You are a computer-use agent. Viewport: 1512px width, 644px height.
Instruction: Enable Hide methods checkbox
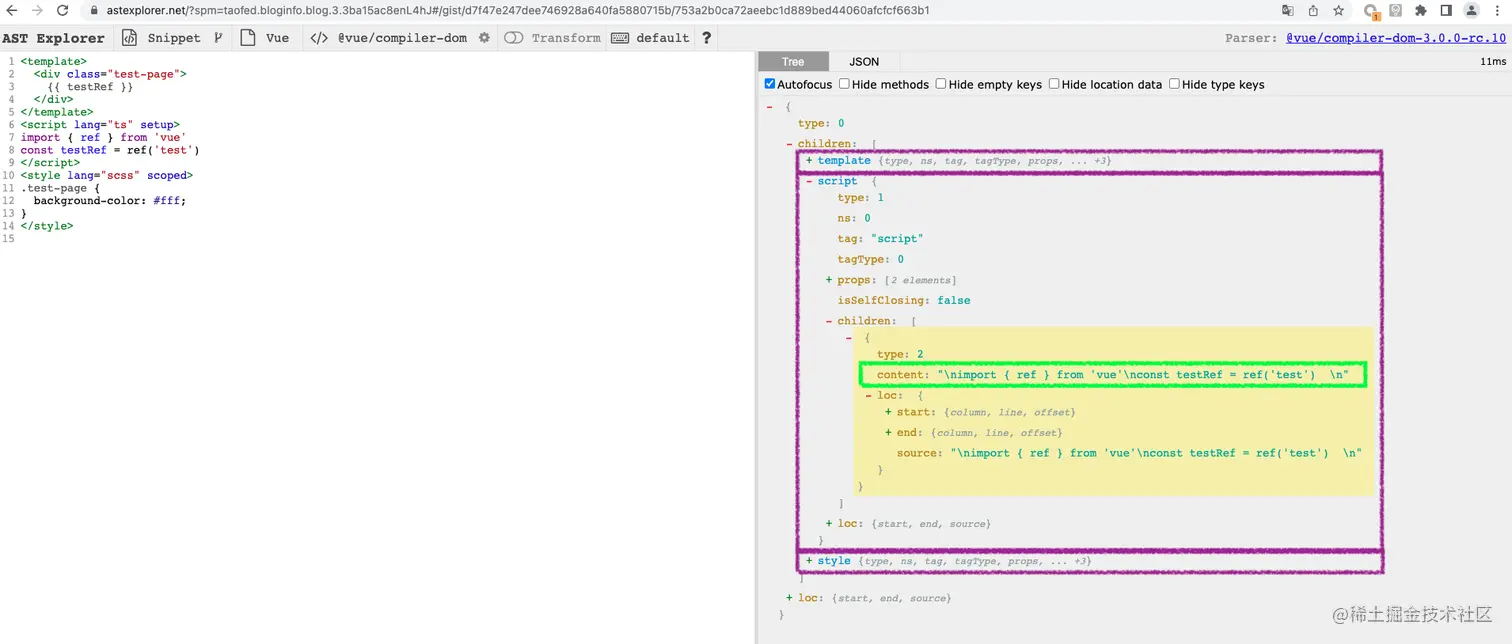click(x=844, y=84)
